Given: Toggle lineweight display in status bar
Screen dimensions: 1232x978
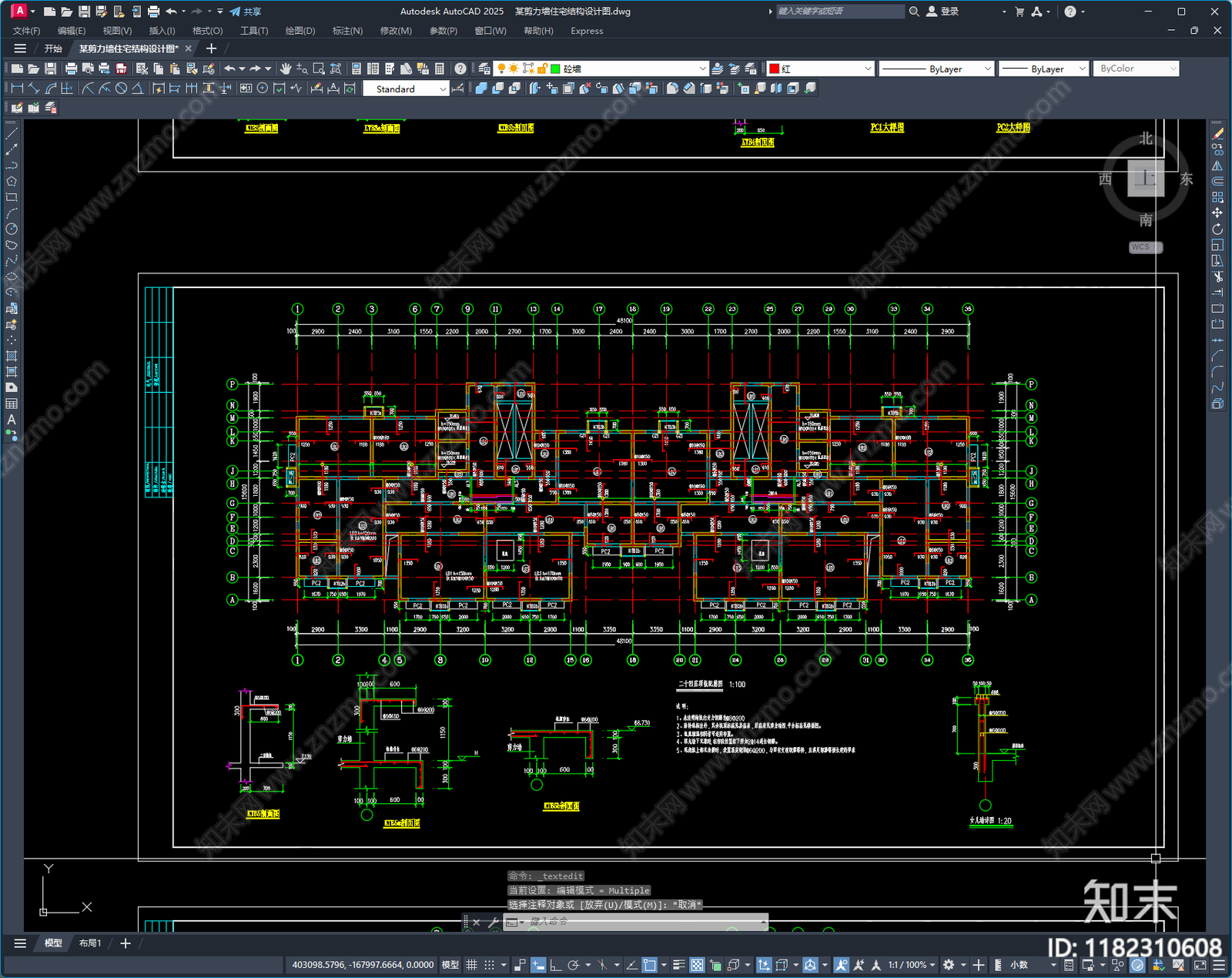Looking at the screenshot, I should coord(679,965).
